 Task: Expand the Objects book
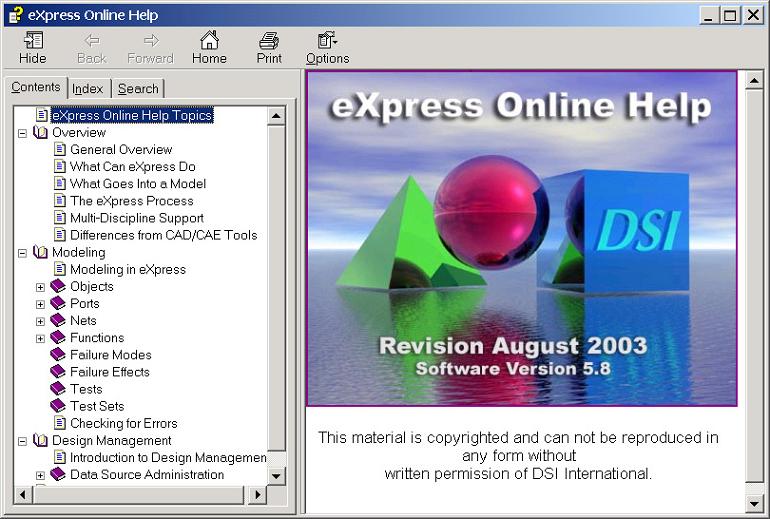click(x=40, y=287)
